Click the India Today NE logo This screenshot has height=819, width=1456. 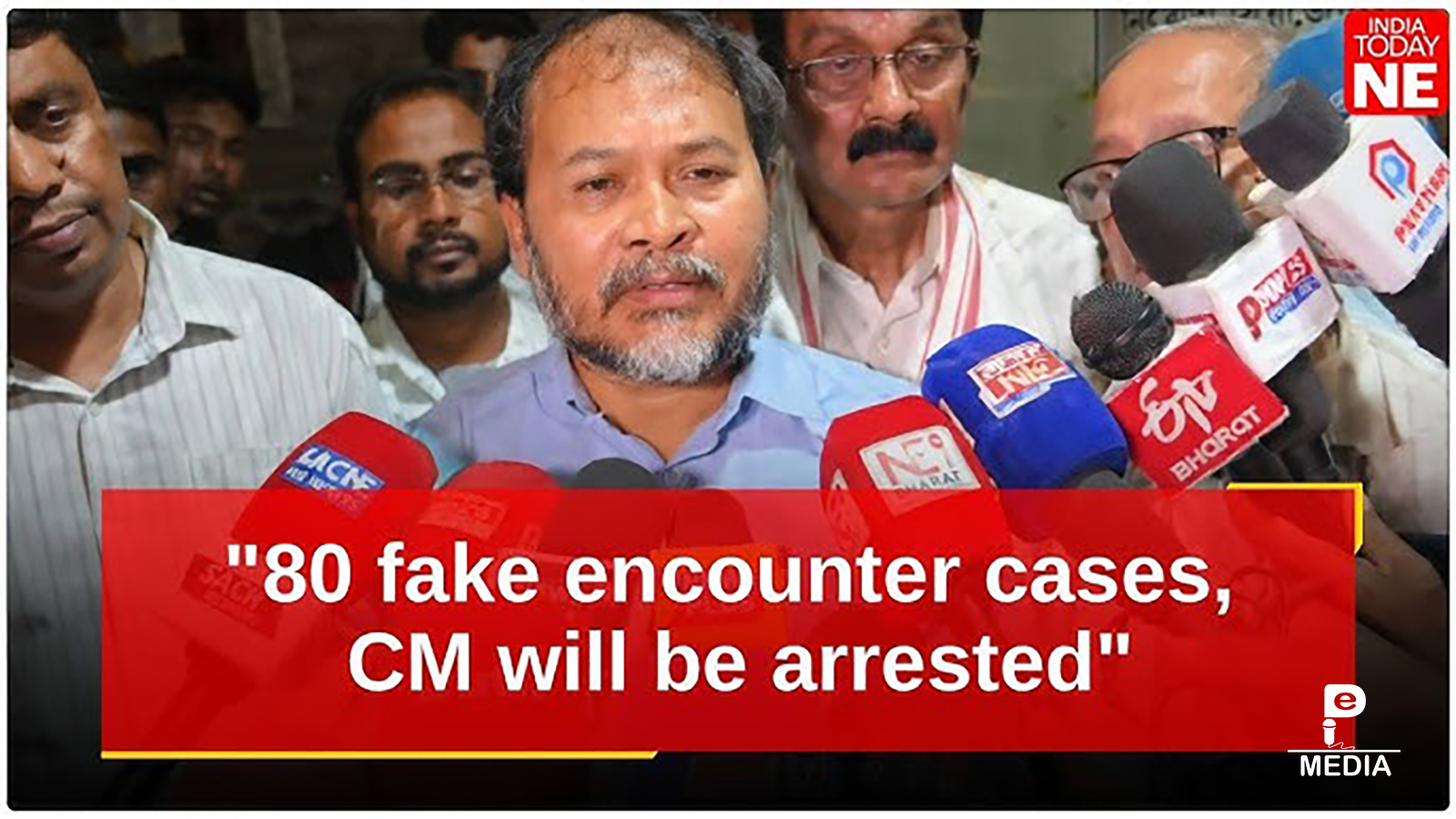[1395, 63]
